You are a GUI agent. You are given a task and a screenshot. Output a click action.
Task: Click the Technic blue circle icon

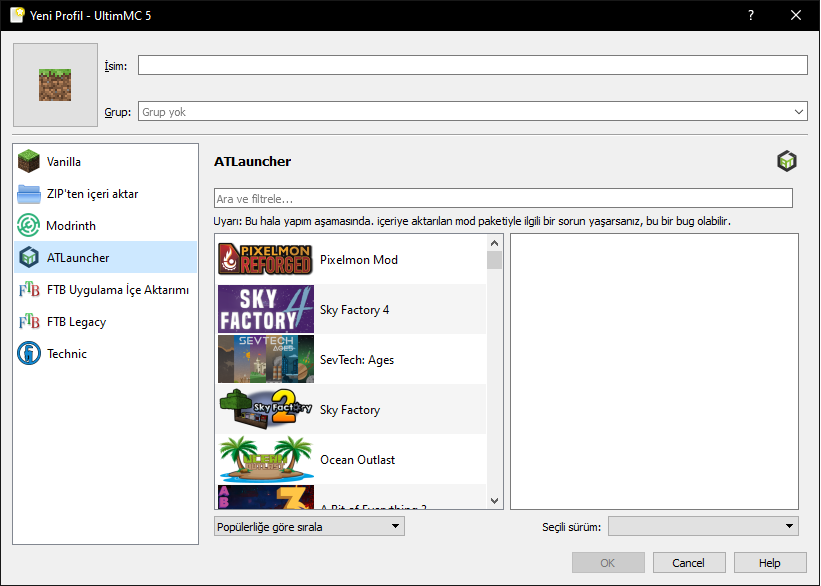point(28,353)
